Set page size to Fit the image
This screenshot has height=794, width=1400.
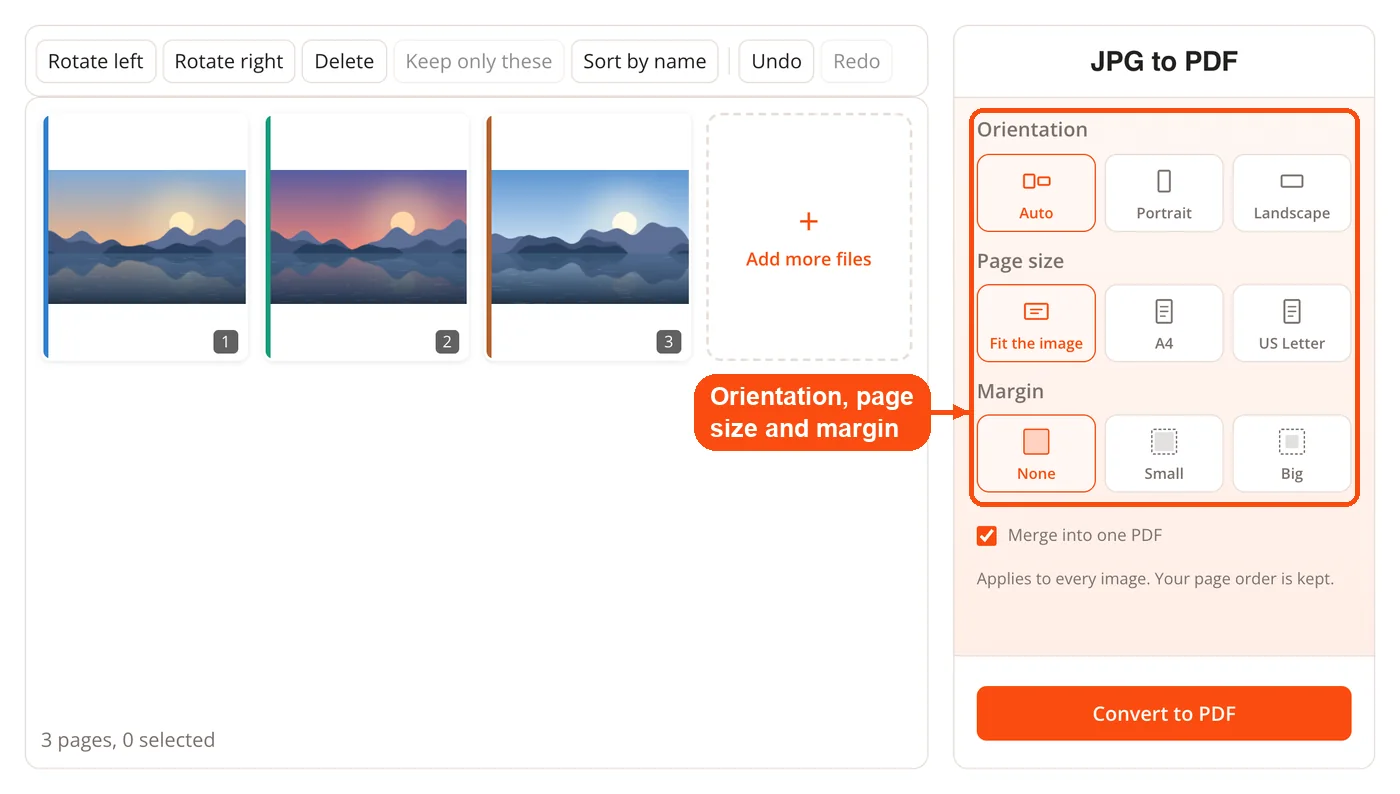click(1036, 323)
